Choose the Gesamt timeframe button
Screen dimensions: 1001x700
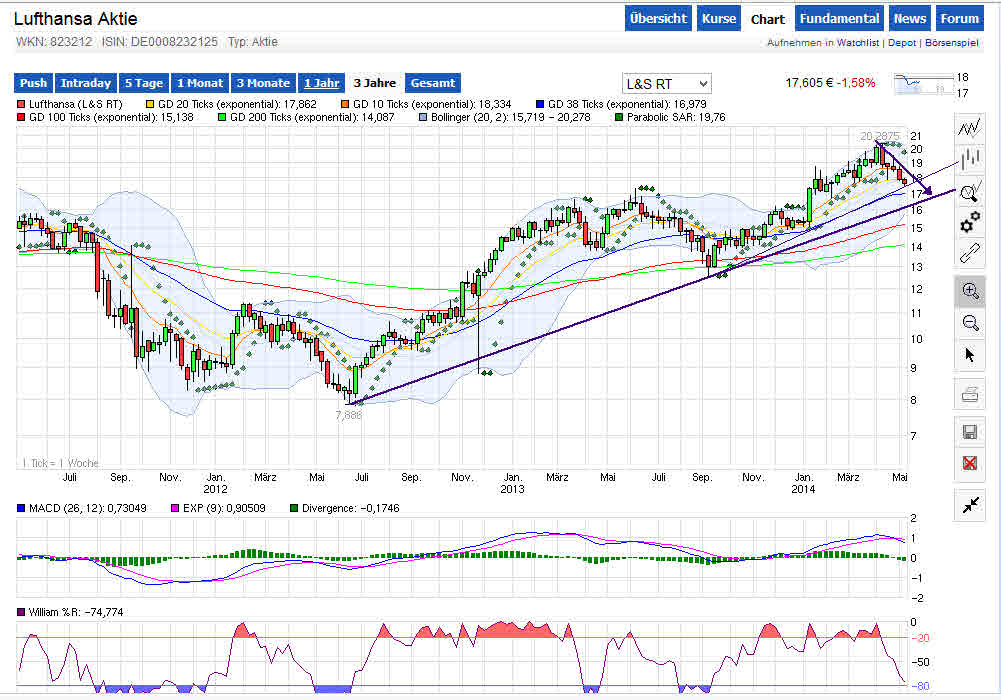pos(432,83)
